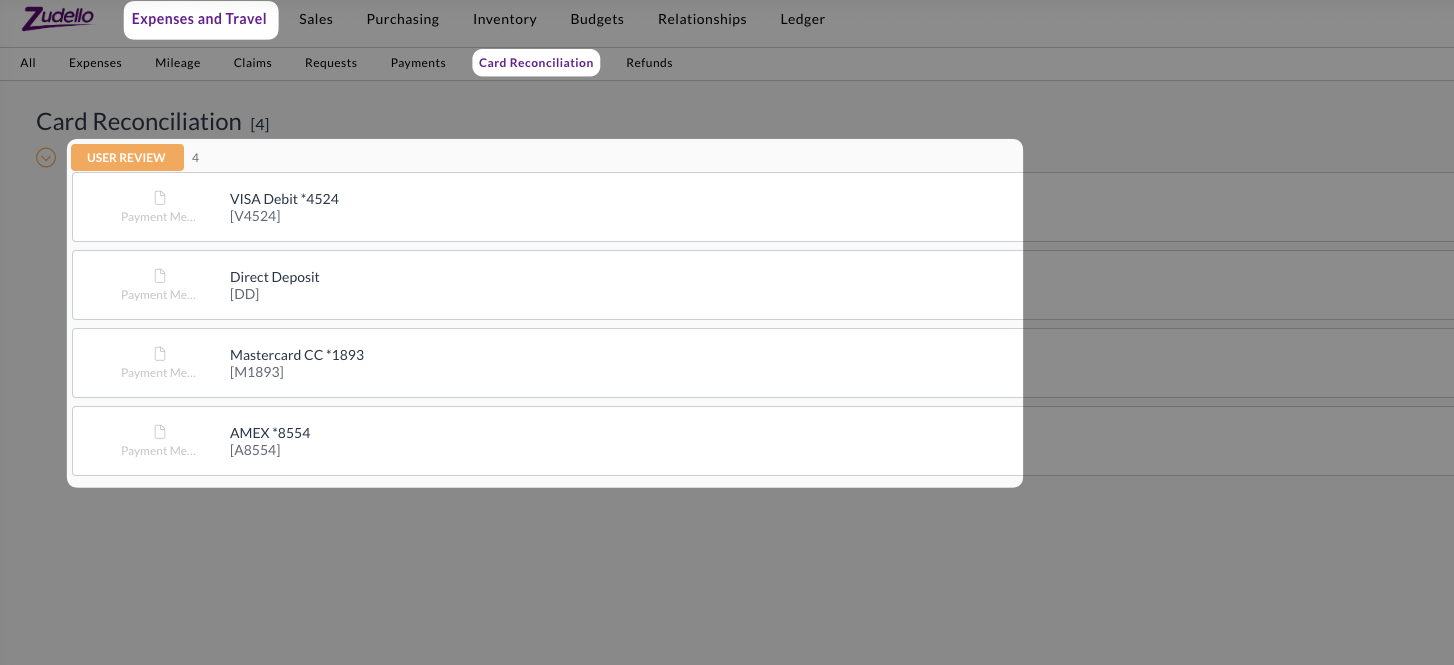Click the document icon for AMEX *8554
Screen dimensions: 1454x665
tap(160, 432)
